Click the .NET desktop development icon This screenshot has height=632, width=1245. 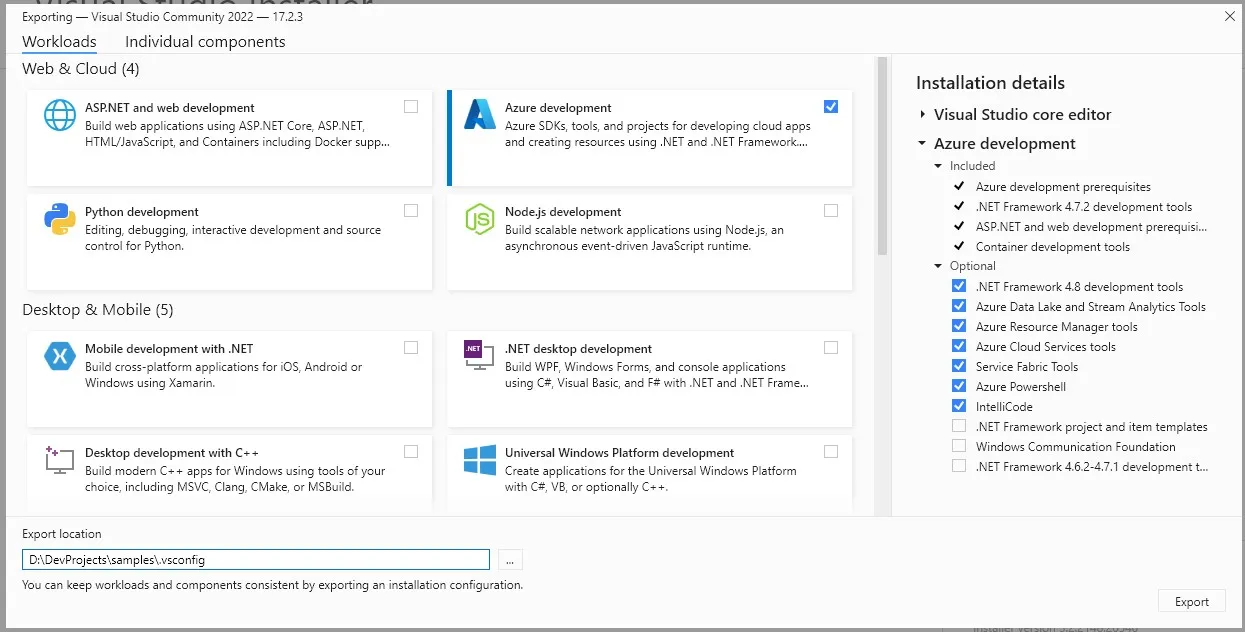click(480, 356)
